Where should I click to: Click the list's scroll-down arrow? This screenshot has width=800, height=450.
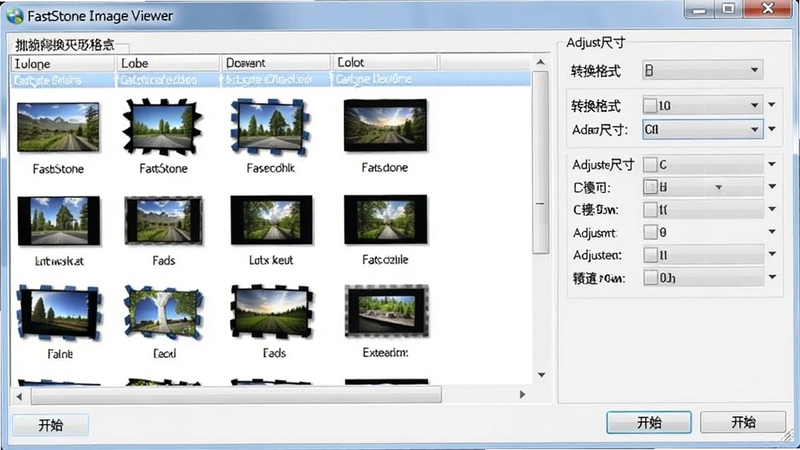pos(541,375)
